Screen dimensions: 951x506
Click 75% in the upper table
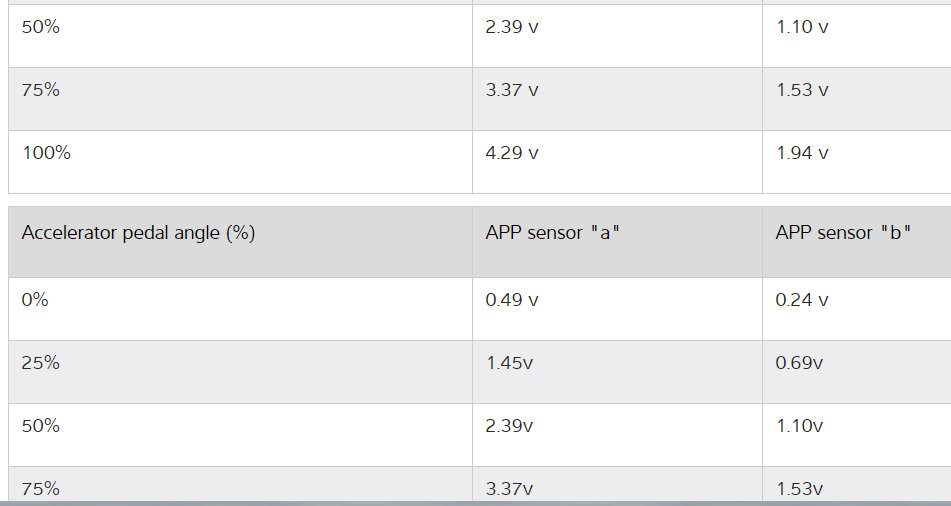(41, 90)
